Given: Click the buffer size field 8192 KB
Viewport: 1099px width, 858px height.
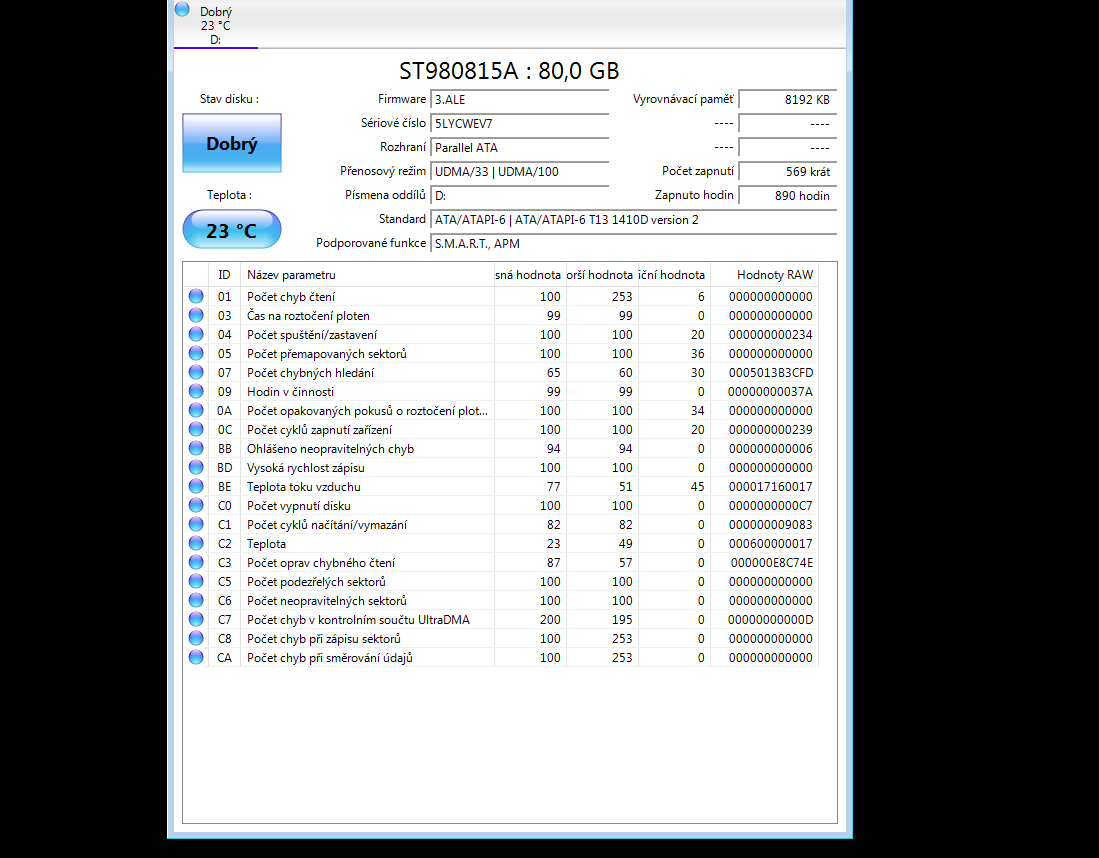Looking at the screenshot, I should pyautogui.click(x=788, y=100).
